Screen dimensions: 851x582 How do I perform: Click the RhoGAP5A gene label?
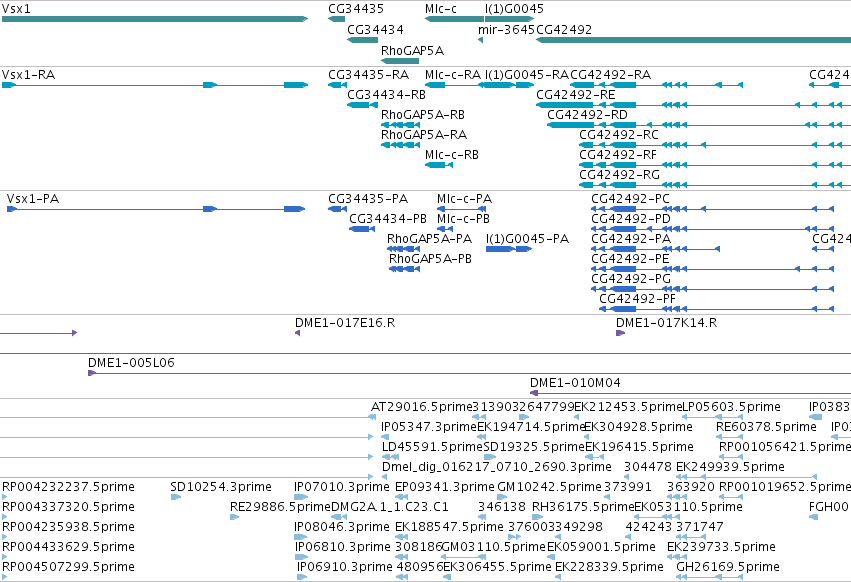pos(412,50)
